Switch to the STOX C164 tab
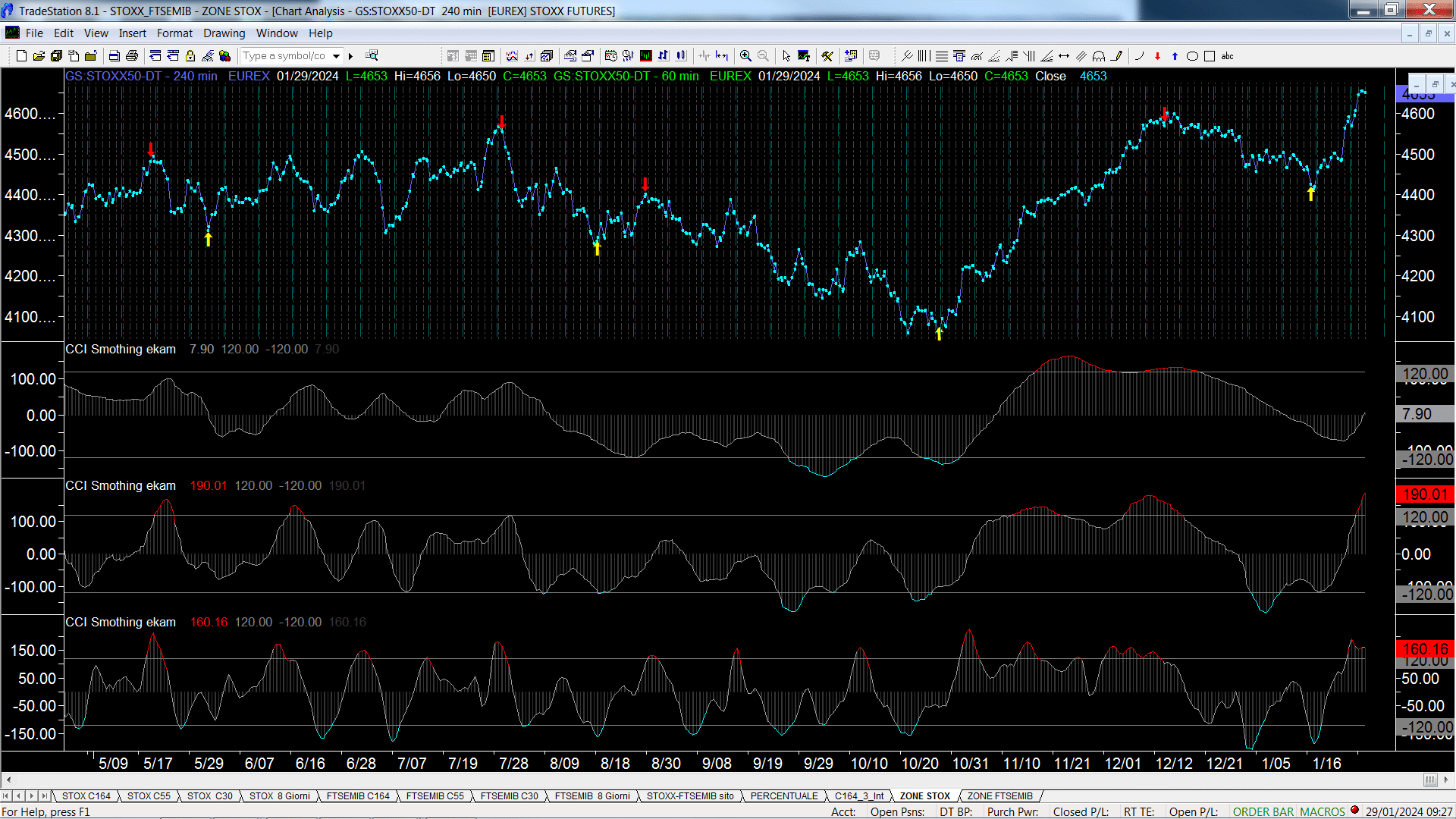Viewport: 1456px width, 819px height. (x=86, y=796)
